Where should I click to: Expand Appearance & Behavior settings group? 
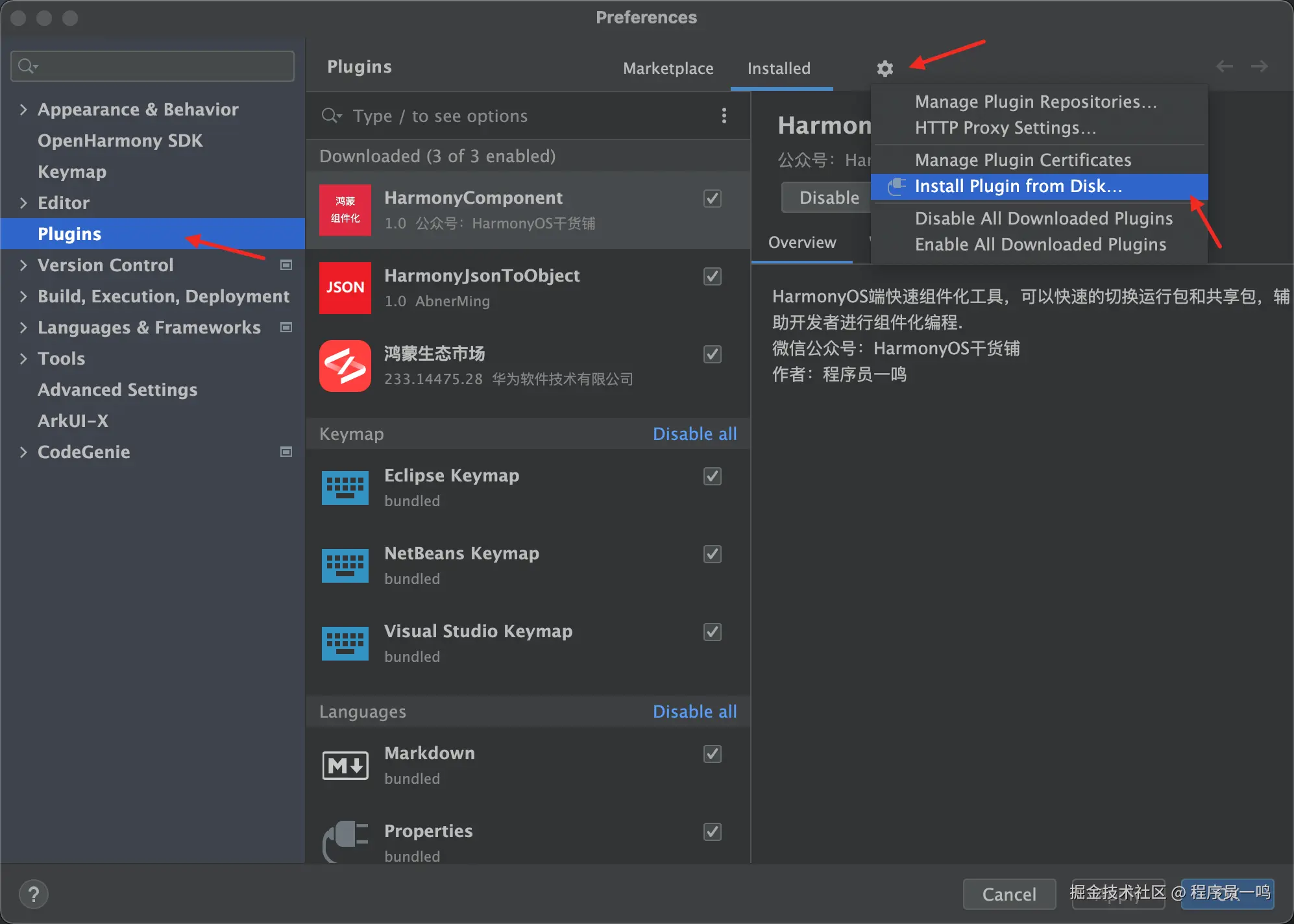23,109
